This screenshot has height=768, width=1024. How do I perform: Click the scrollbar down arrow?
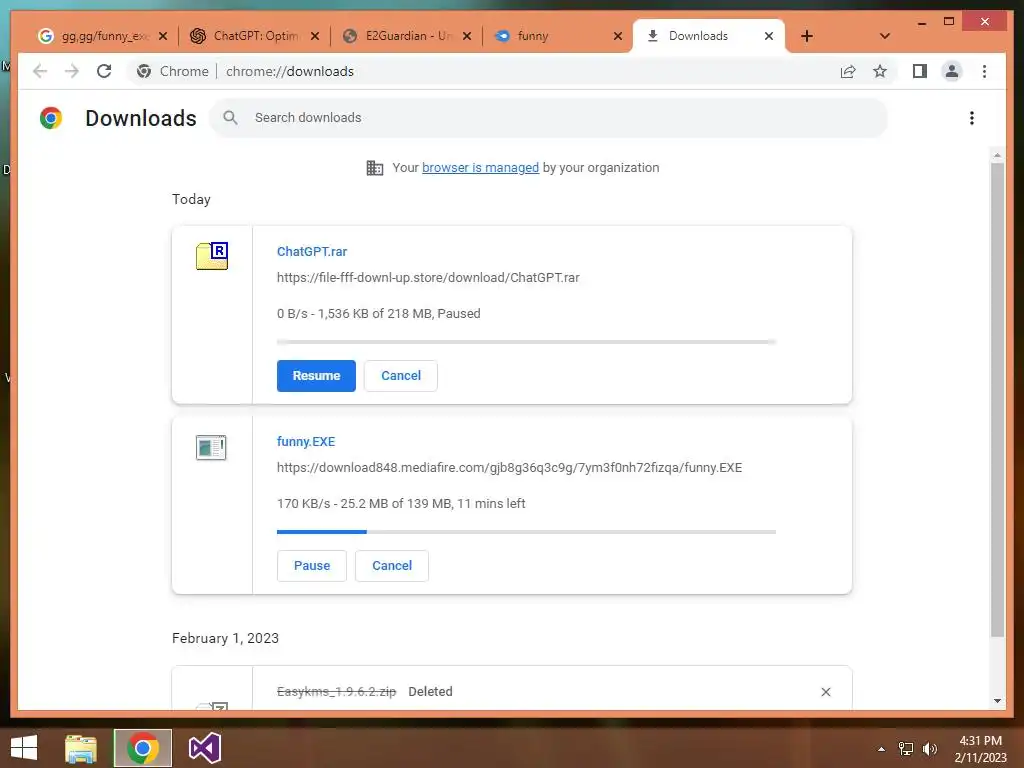pyautogui.click(x=997, y=701)
